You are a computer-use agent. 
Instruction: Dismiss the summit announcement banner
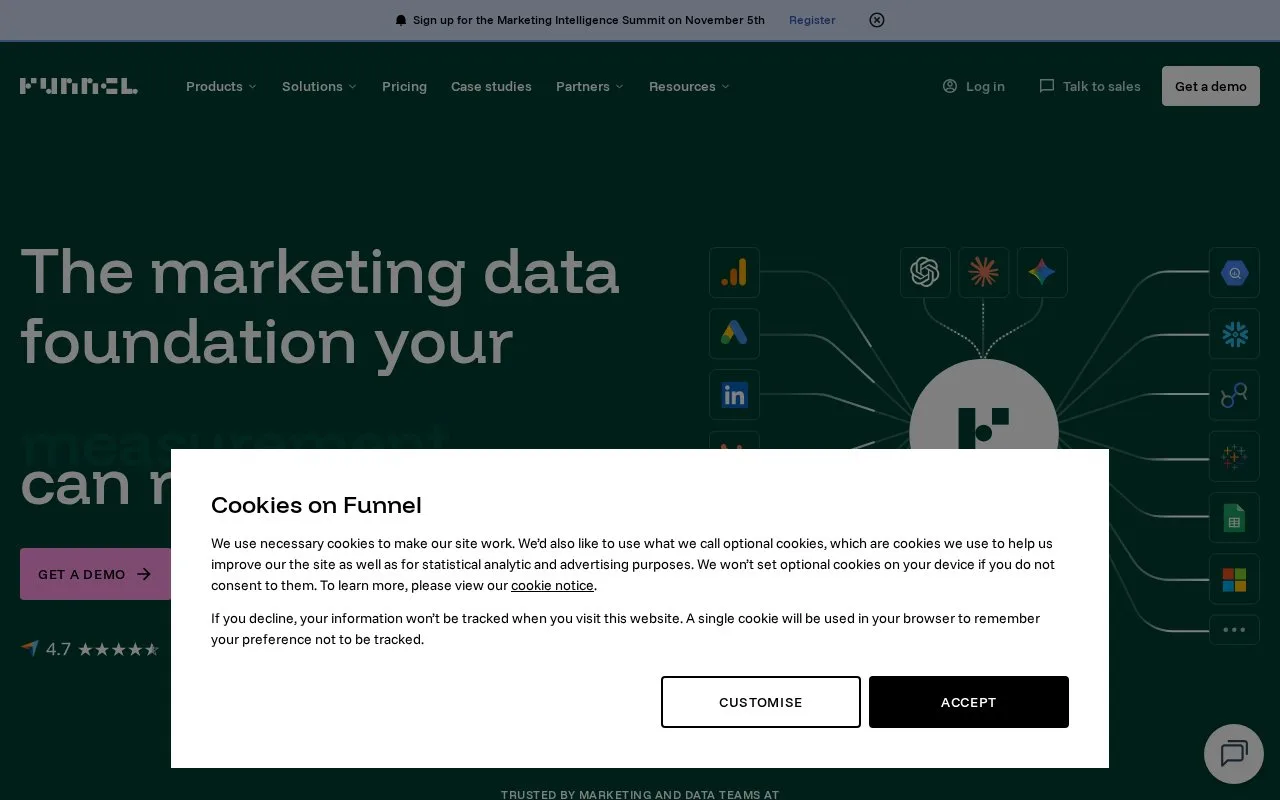click(x=877, y=20)
